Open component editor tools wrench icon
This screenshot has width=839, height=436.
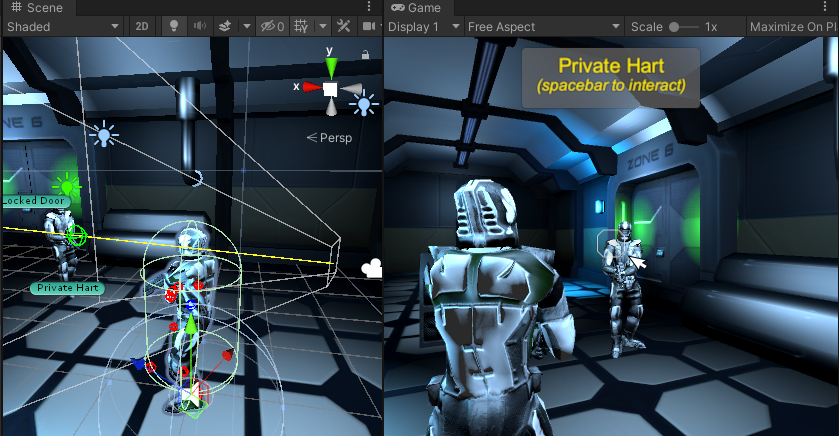344,27
